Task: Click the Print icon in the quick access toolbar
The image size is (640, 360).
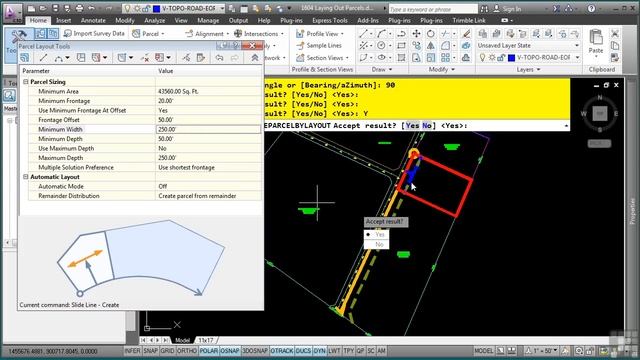Action: [79, 8]
